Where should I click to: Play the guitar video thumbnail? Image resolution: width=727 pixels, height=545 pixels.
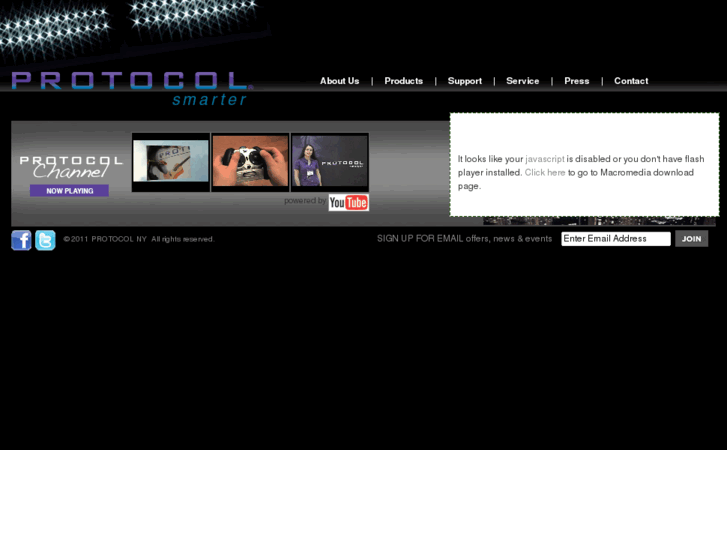pos(171,161)
